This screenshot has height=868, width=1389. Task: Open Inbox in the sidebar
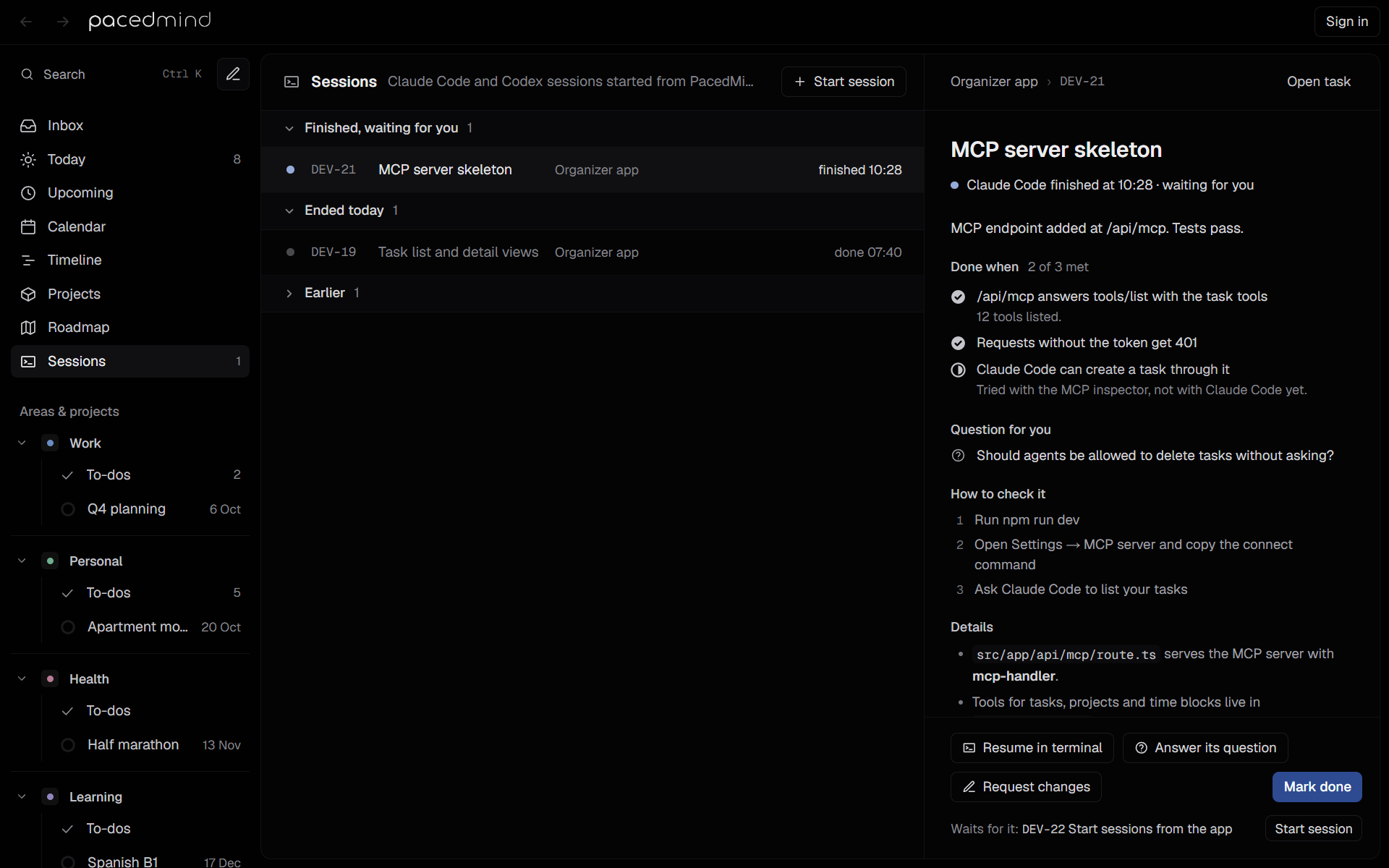[x=130, y=126]
